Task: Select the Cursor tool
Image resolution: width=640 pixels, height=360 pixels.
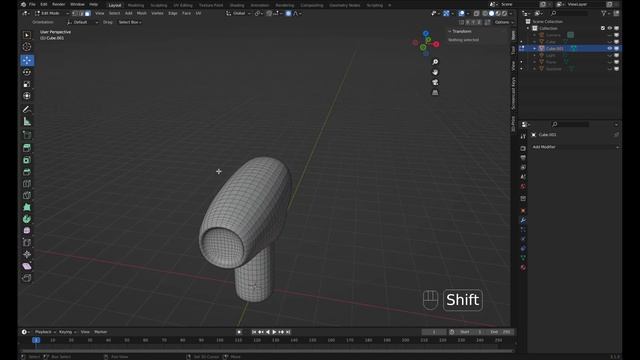Action: 27,47
